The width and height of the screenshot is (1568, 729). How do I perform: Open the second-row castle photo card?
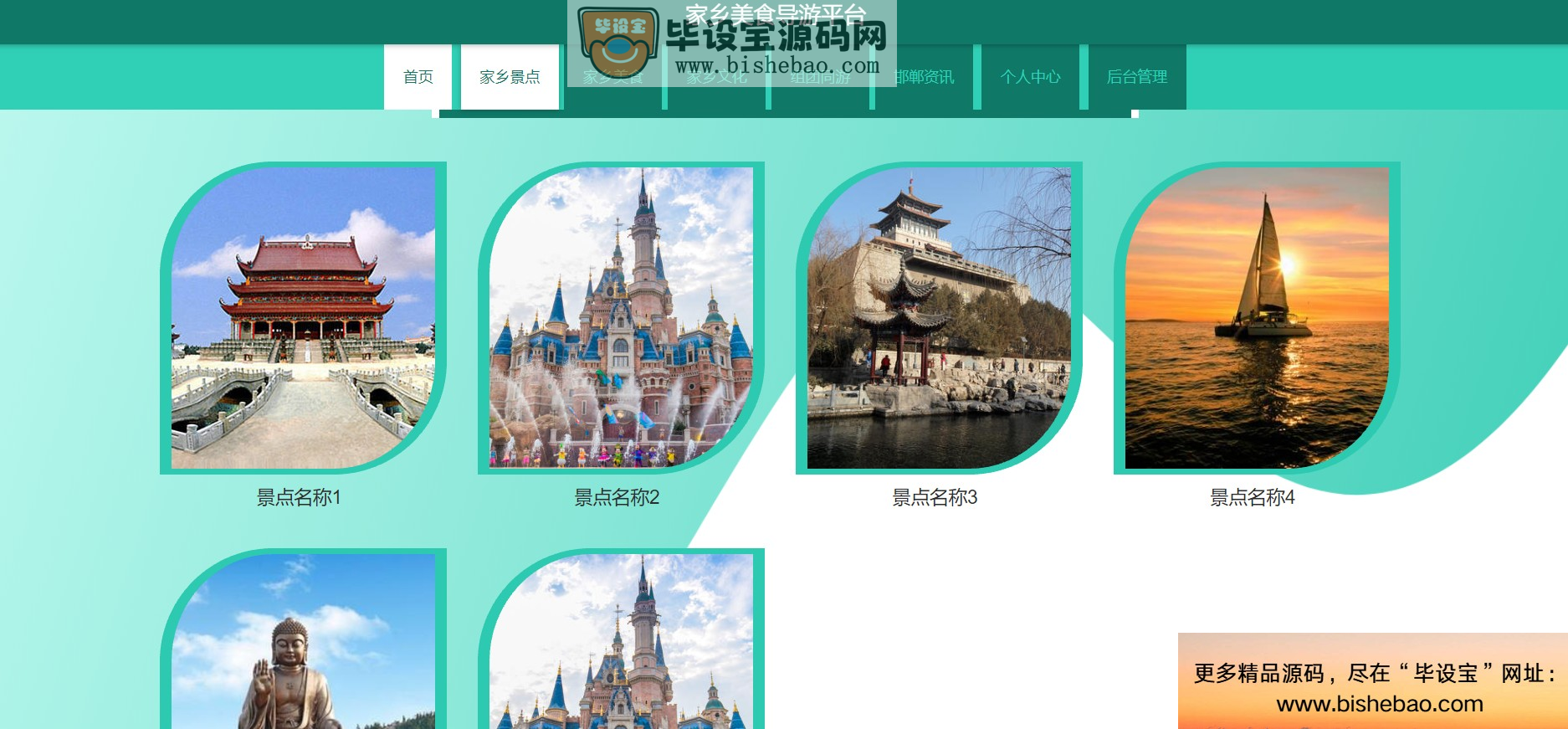click(621, 639)
